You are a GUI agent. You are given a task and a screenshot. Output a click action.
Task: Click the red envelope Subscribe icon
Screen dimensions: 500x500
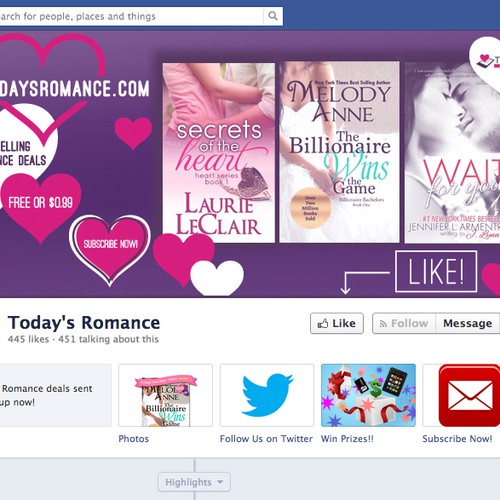pos(469,395)
